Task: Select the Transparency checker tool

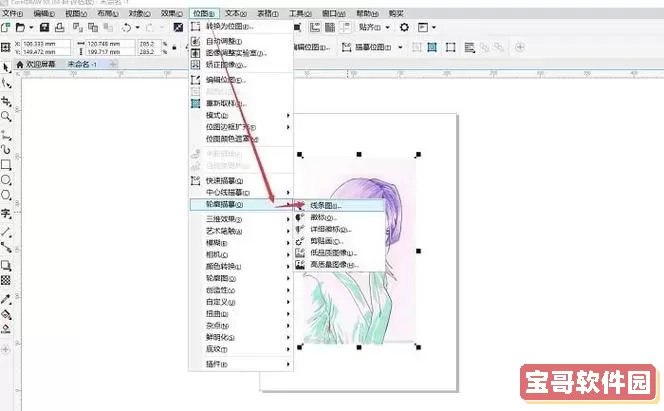Action: (x=6, y=280)
